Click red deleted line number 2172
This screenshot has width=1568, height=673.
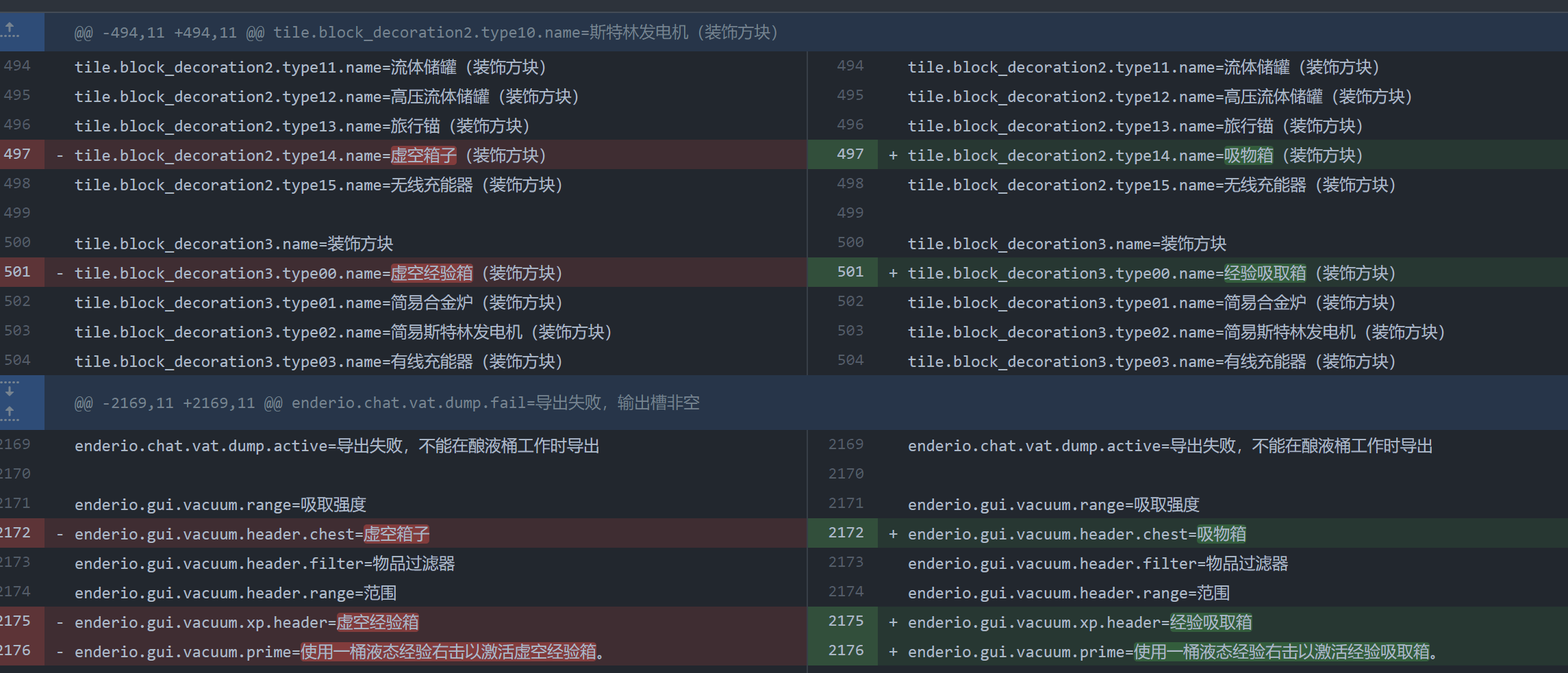15,533
